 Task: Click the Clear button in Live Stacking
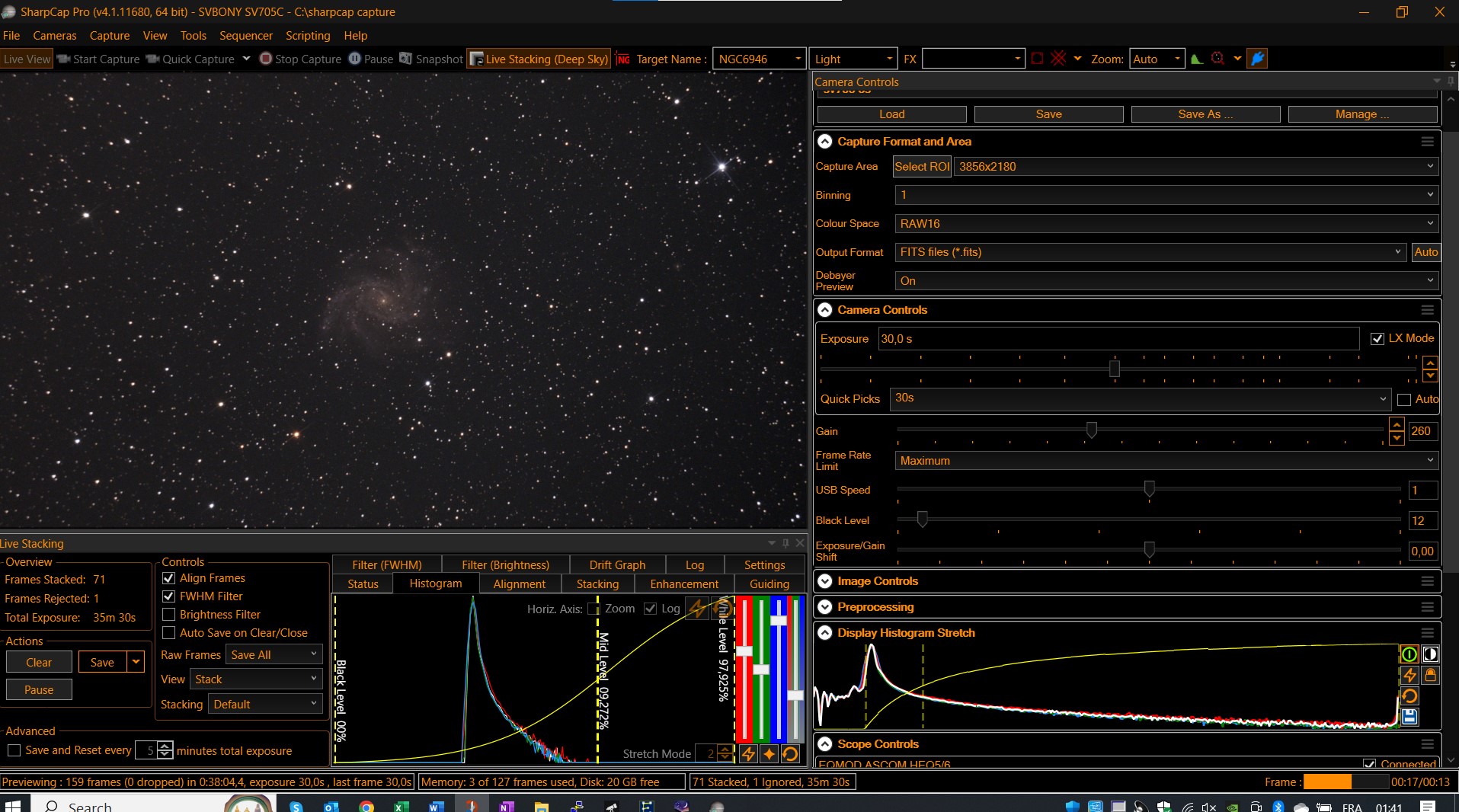click(x=39, y=663)
